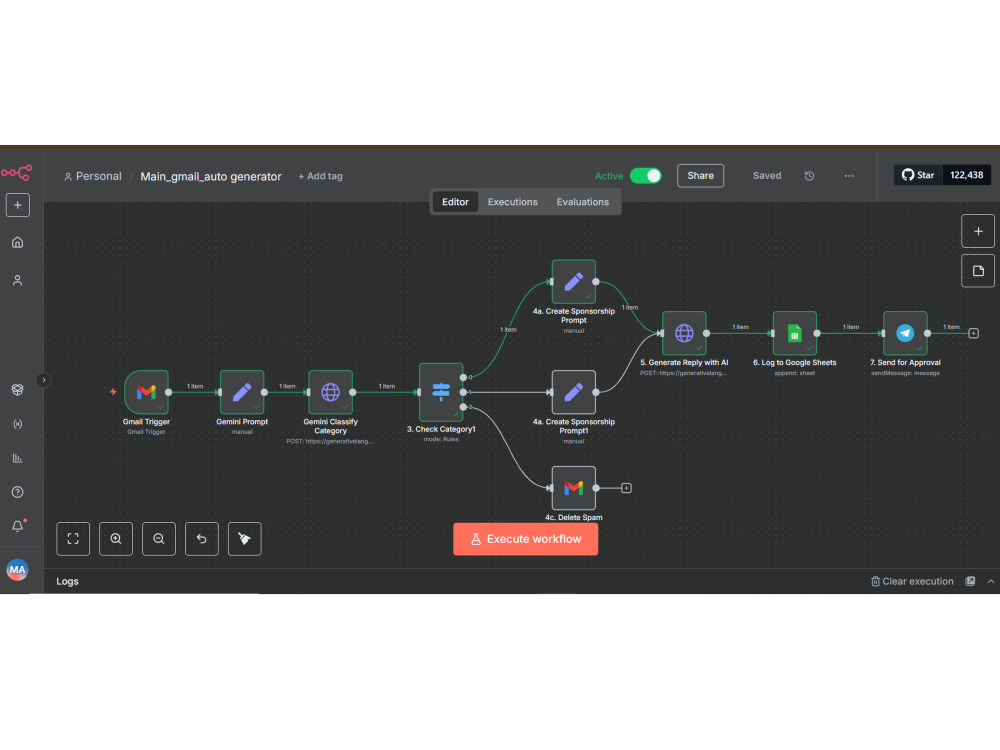This screenshot has width=1000, height=750.
Task: Click the Add tag link
Action: coord(320,176)
